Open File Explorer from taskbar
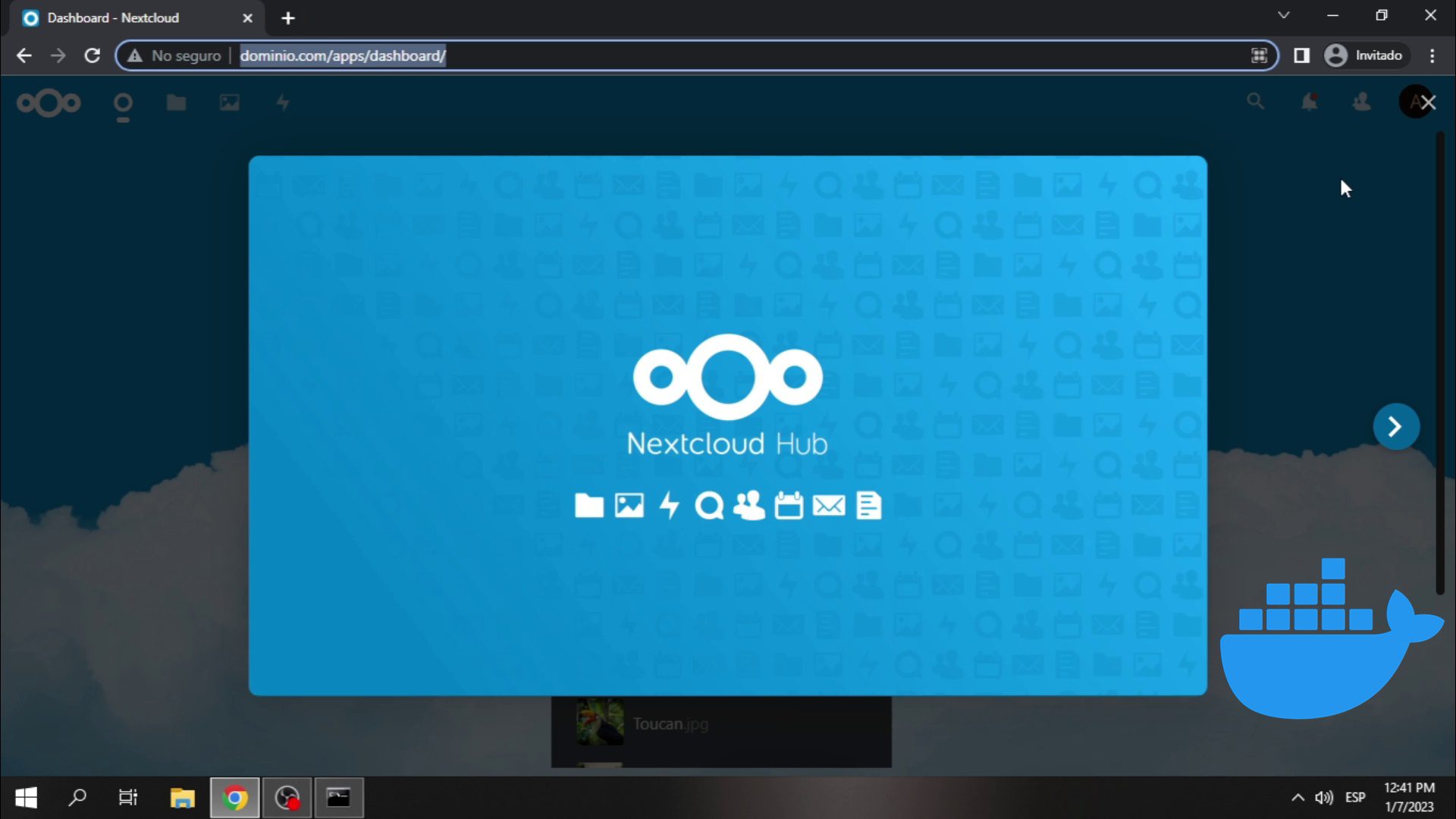Image resolution: width=1456 pixels, height=819 pixels. (182, 798)
